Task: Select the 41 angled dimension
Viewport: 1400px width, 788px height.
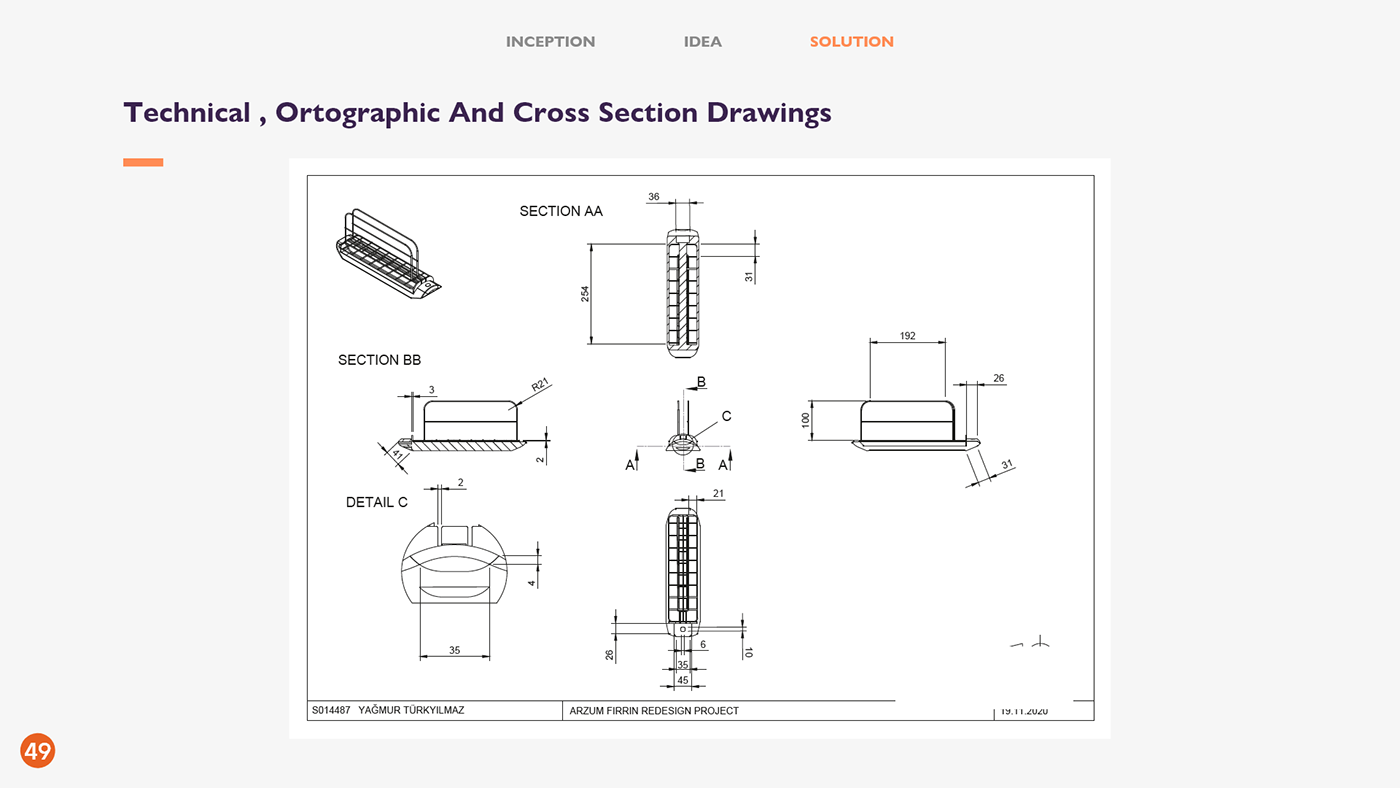Action: tap(397, 455)
